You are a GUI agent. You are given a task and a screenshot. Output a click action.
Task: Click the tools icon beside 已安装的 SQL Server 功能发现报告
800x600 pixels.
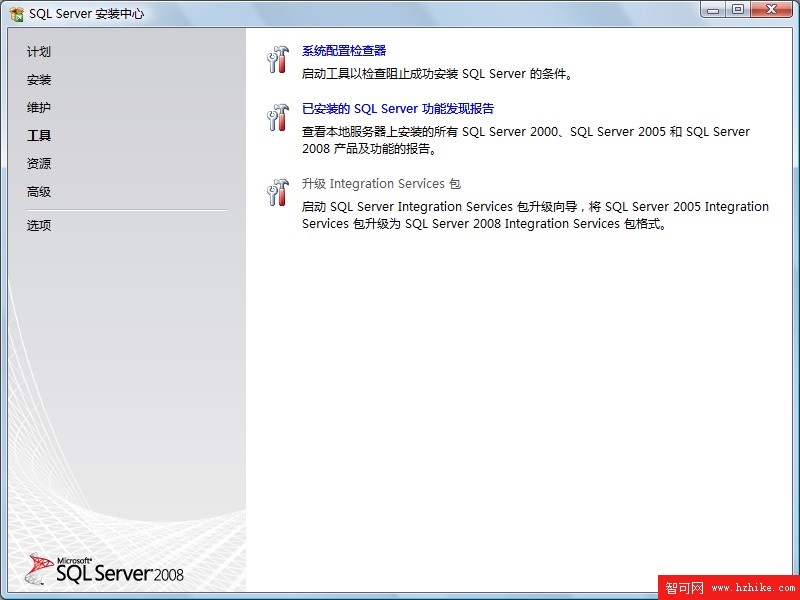[278, 117]
